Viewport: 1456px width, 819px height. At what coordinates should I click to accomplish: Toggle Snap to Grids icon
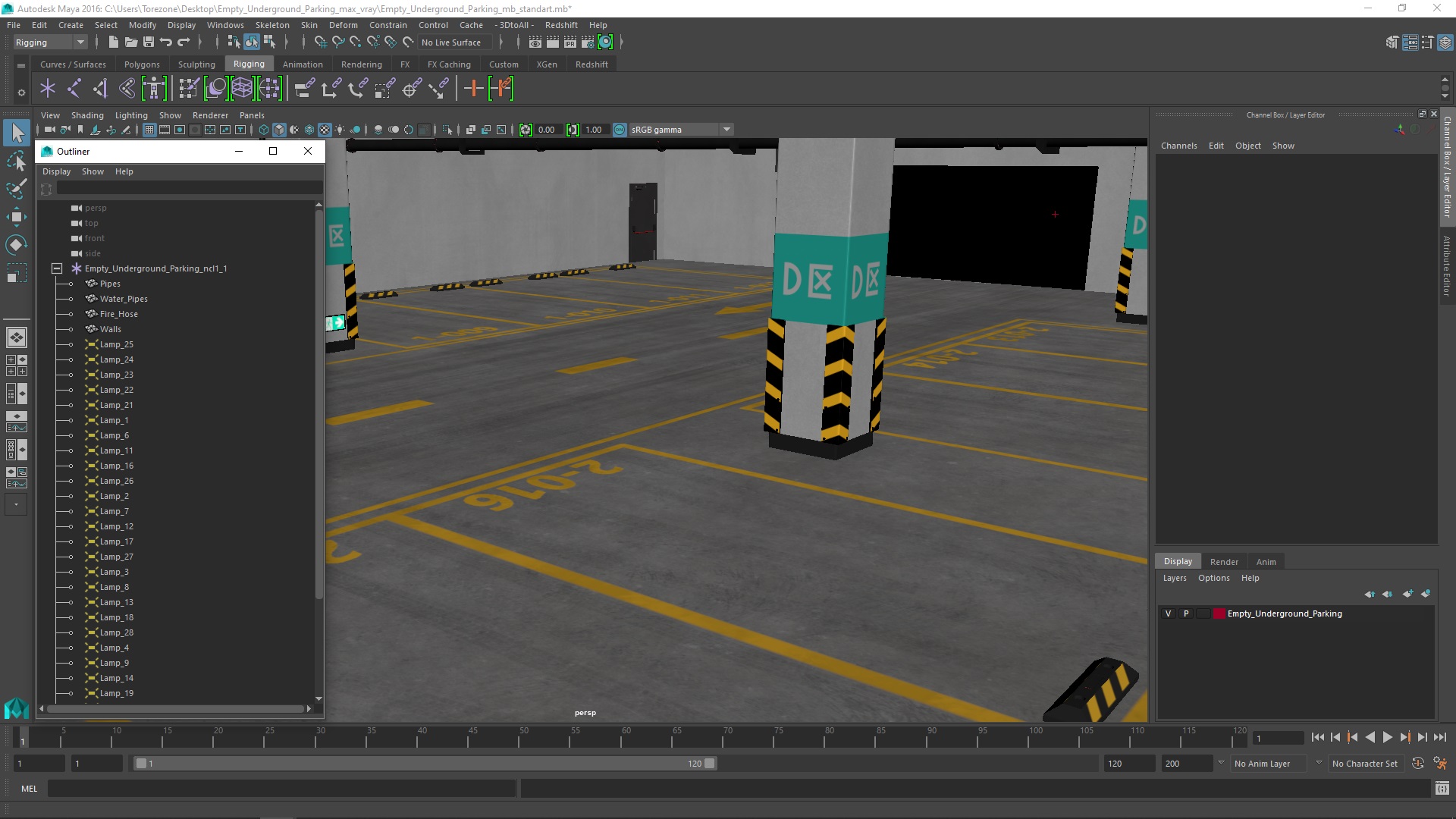coord(321,42)
